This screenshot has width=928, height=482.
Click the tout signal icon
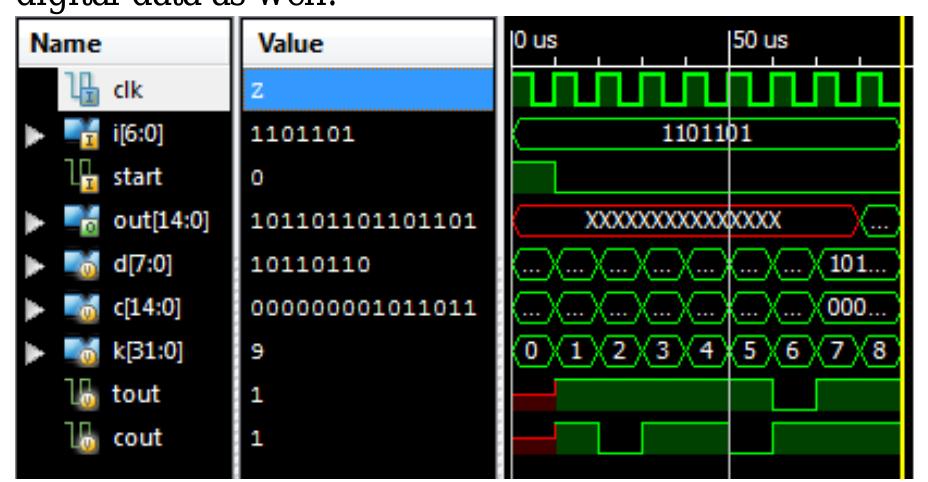pos(81,394)
